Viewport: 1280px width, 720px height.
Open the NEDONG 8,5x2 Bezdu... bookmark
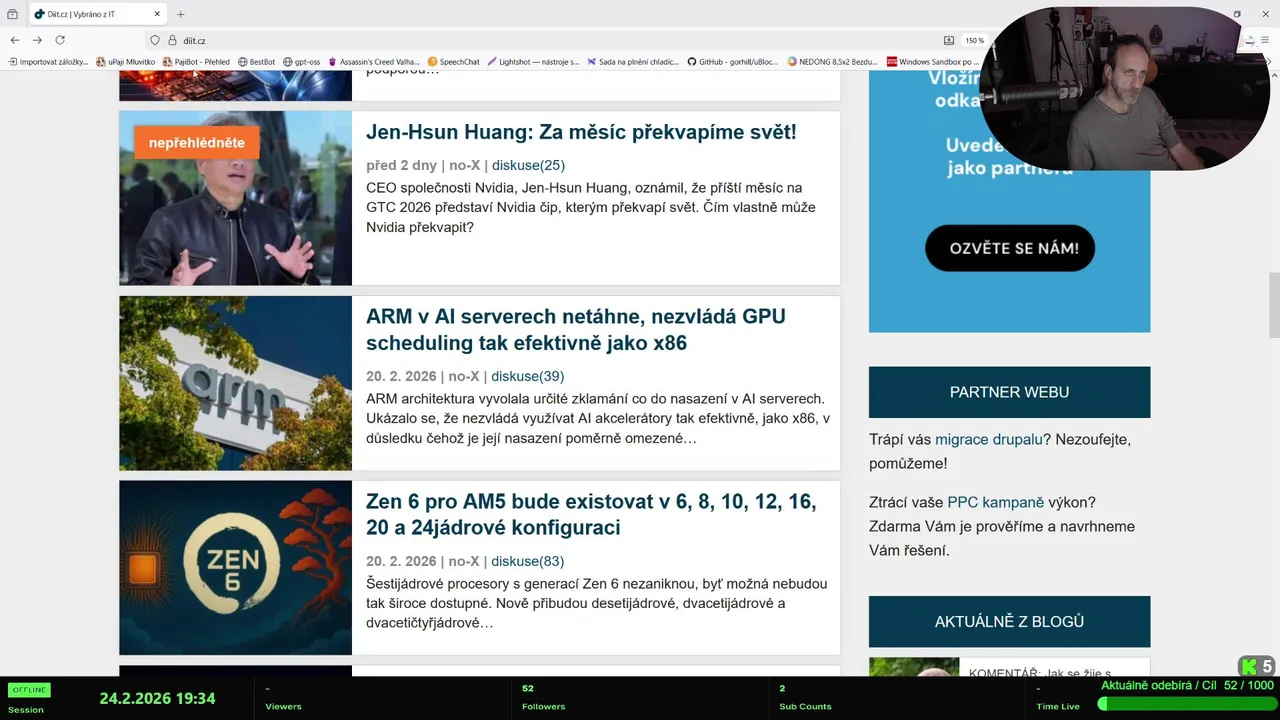pyautogui.click(x=832, y=62)
